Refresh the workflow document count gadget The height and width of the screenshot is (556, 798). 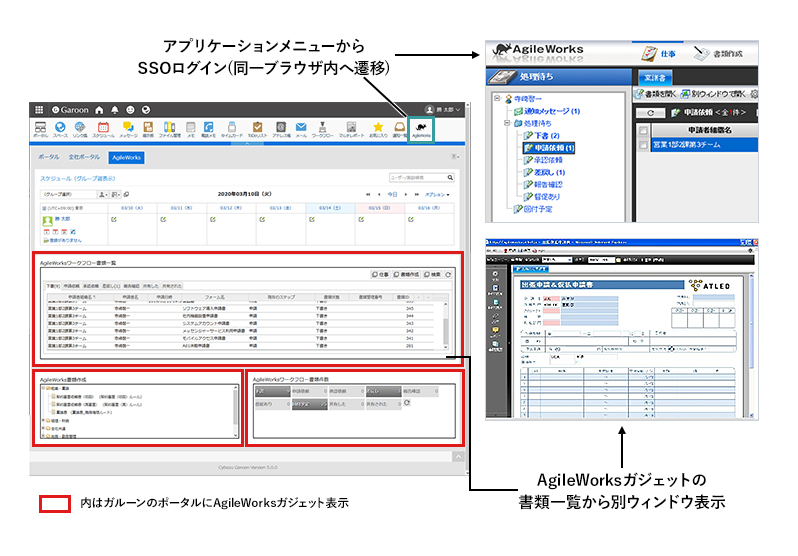coord(407,403)
